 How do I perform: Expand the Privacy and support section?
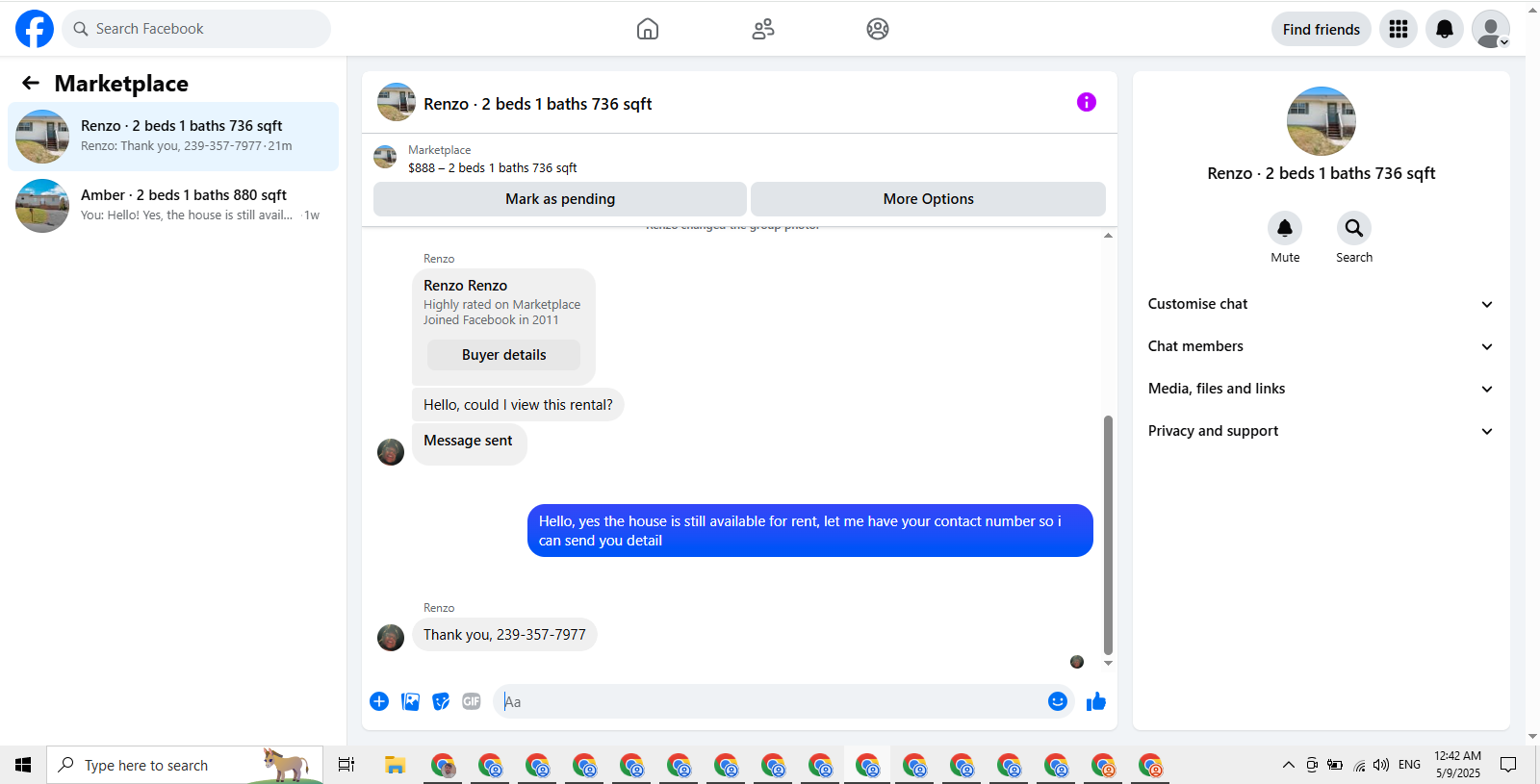click(x=1322, y=431)
